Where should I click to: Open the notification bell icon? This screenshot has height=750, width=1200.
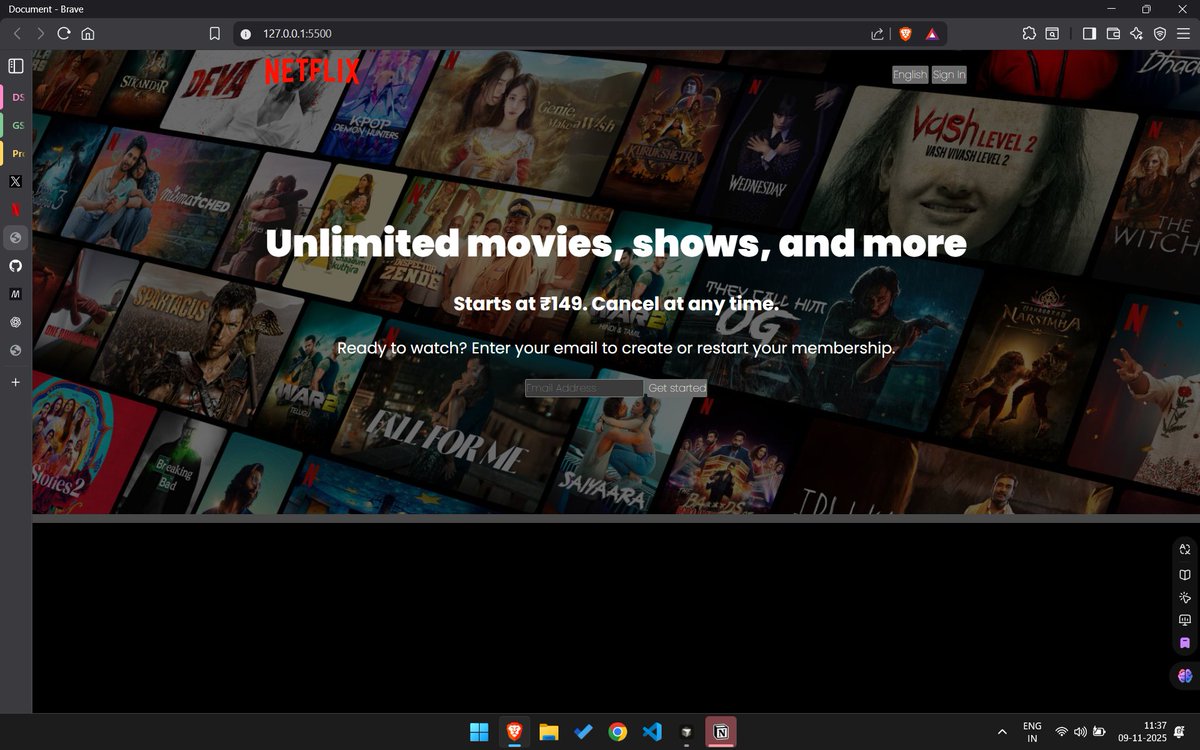1180,732
